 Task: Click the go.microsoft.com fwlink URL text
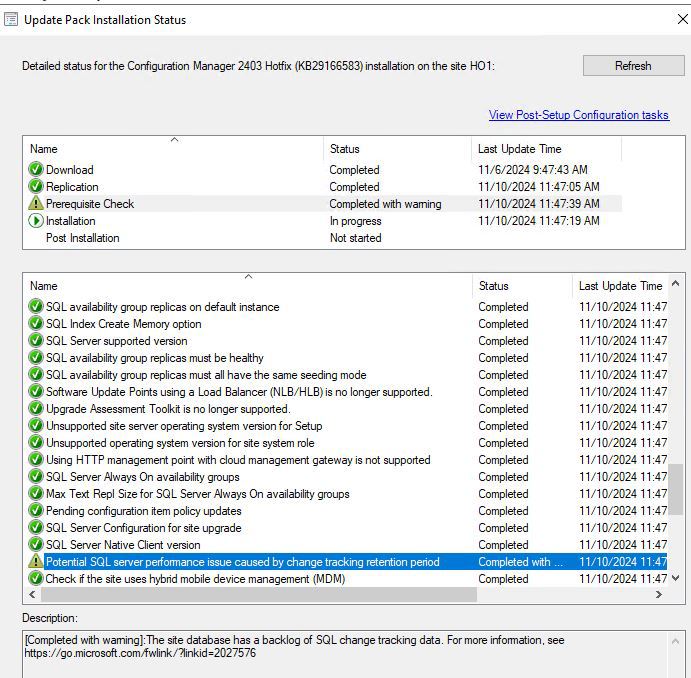[140, 652]
